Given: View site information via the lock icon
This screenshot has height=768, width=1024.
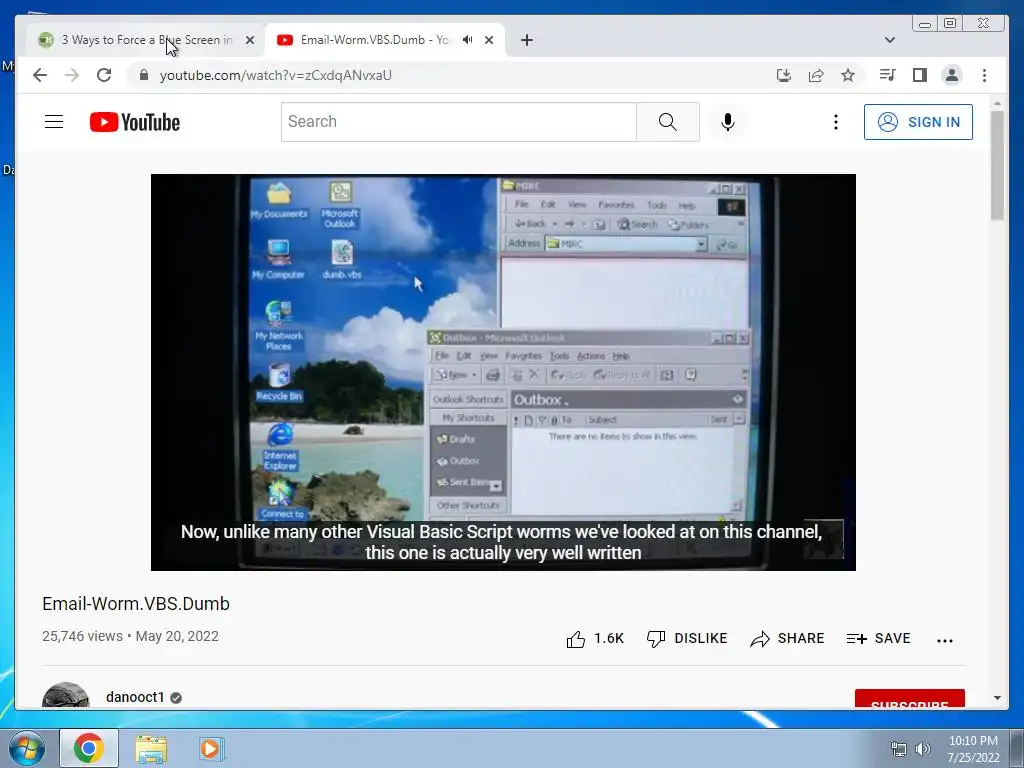Looking at the screenshot, I should 144,75.
